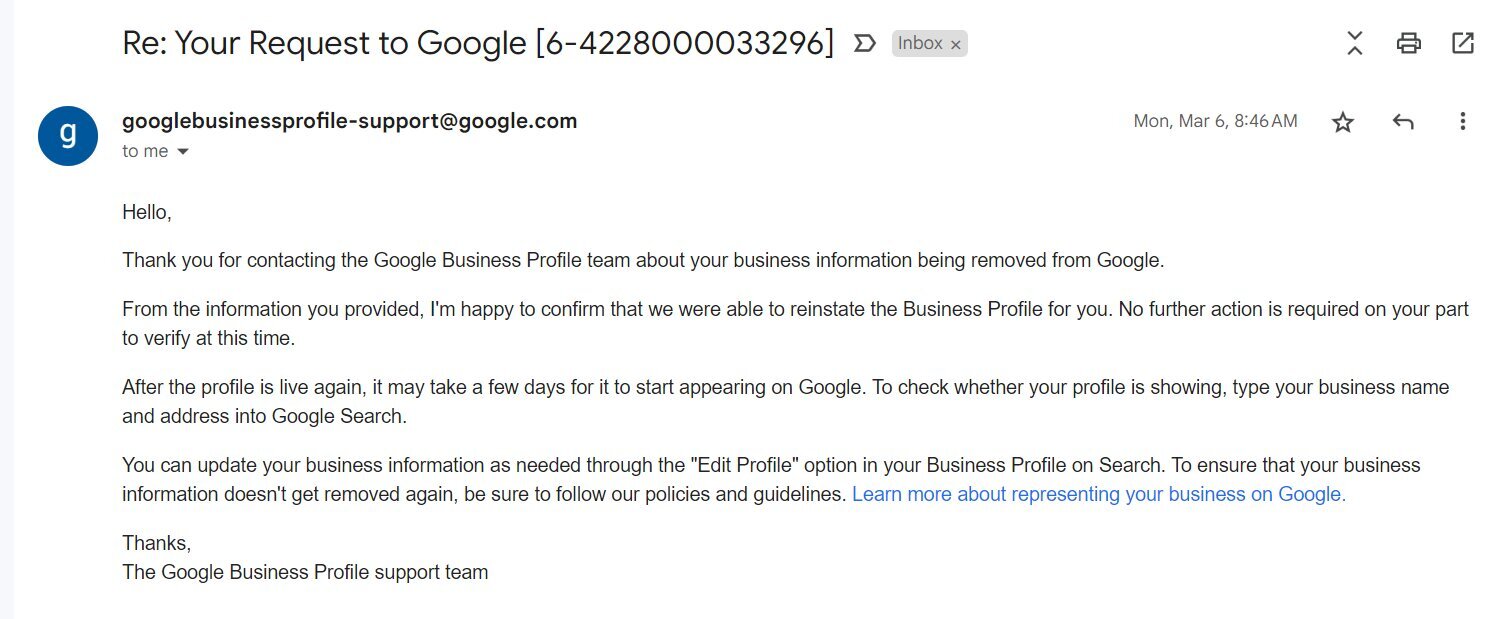The image size is (1507, 619).
Task: Click the 'Mon, Mar 6, 8:46 AM' timestamp
Action: tap(1215, 121)
